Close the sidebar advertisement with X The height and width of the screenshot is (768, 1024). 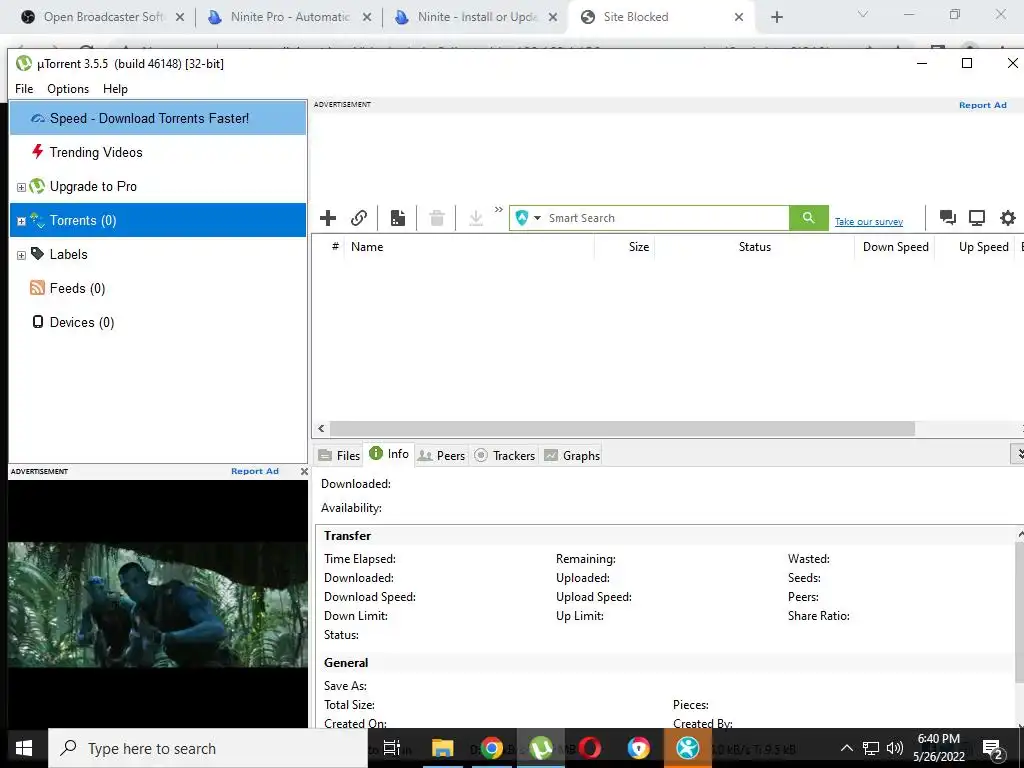[304, 471]
